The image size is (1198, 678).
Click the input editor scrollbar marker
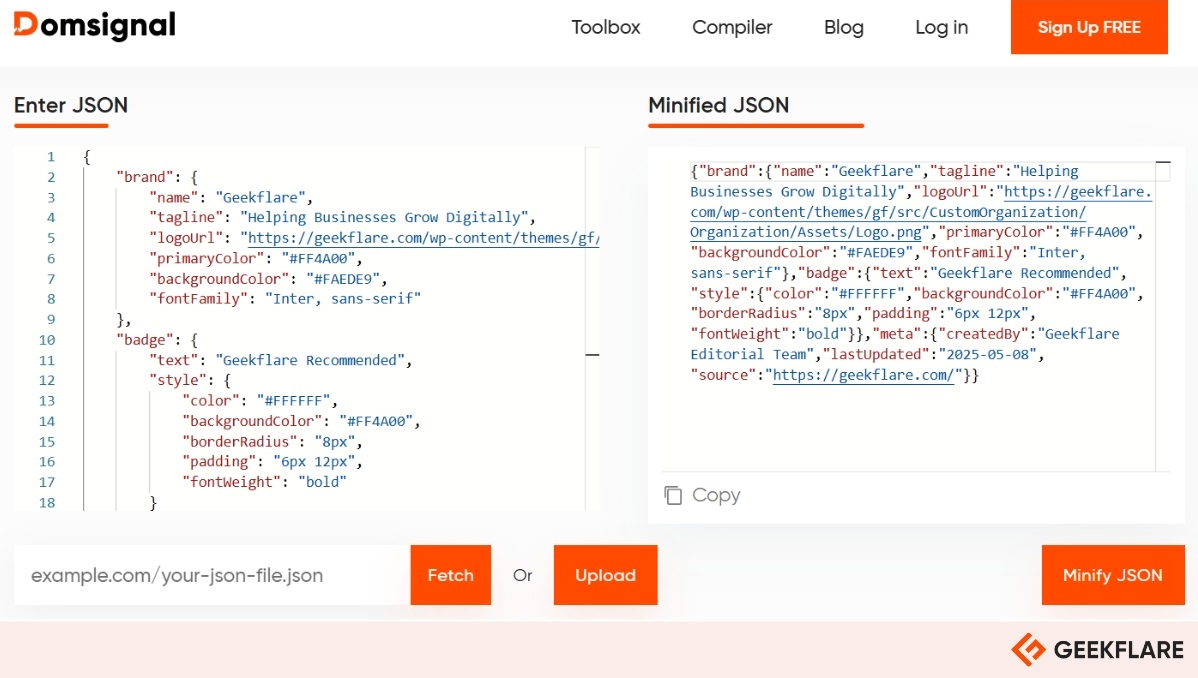[592, 355]
